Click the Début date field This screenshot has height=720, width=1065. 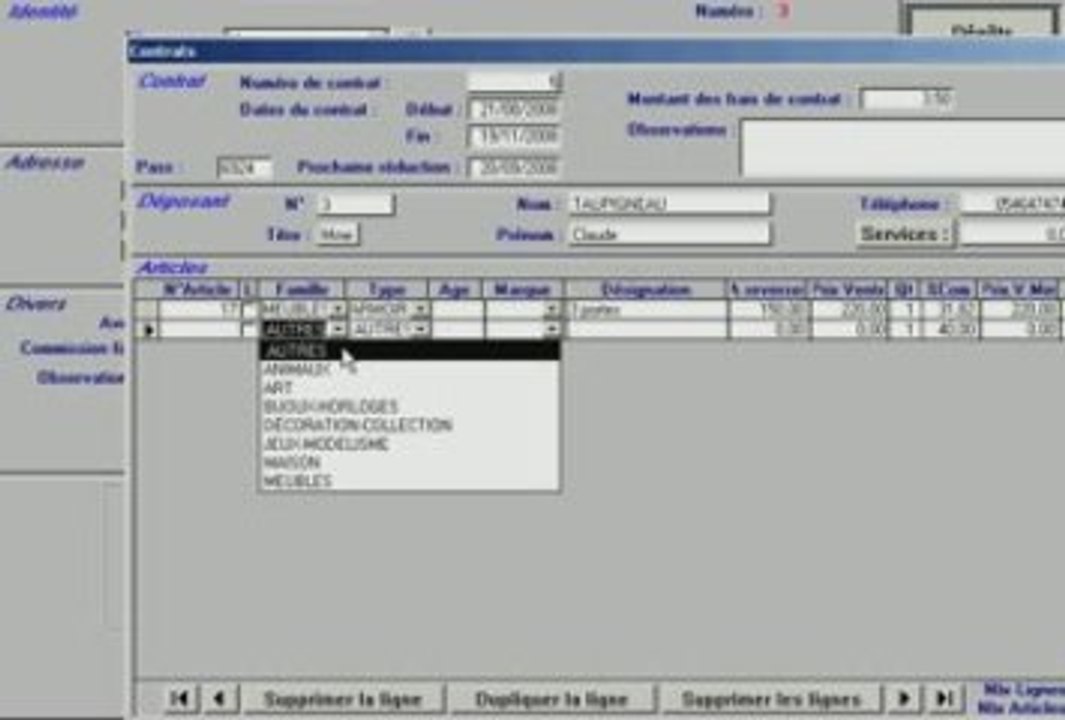pyautogui.click(x=513, y=109)
